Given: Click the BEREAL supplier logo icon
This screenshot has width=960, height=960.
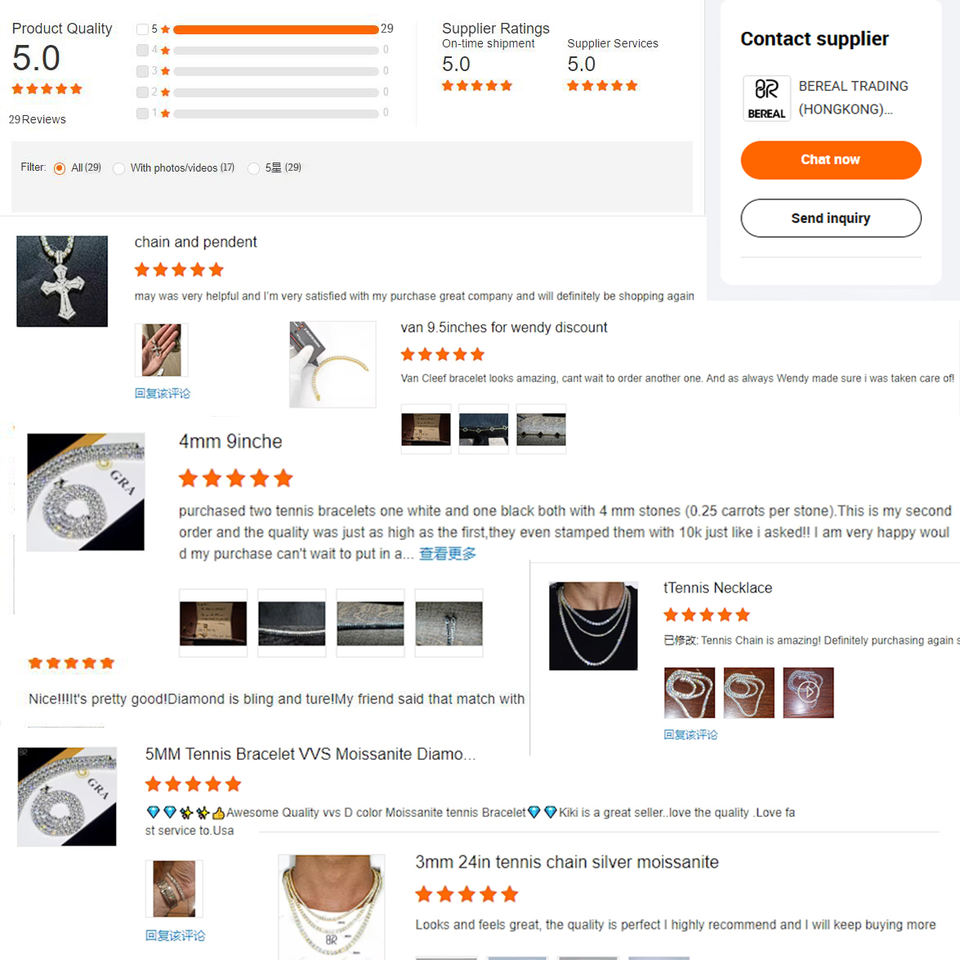Looking at the screenshot, I should click(767, 98).
